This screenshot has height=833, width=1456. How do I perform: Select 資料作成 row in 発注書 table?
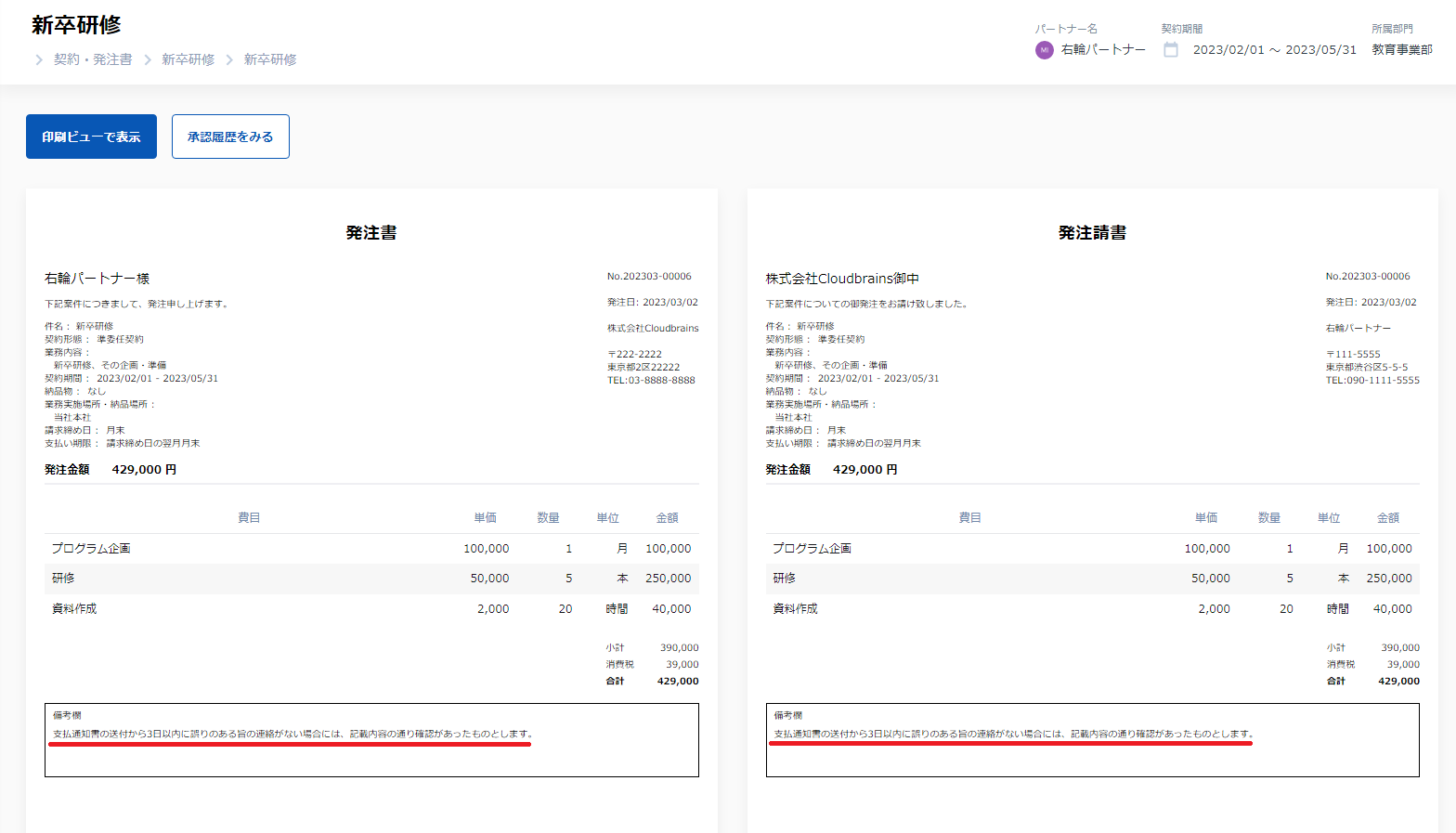[371, 609]
